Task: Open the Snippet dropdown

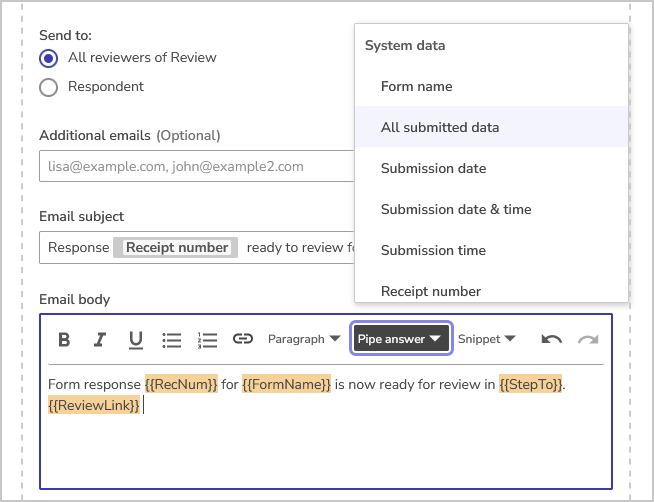Action: pyautogui.click(x=487, y=339)
